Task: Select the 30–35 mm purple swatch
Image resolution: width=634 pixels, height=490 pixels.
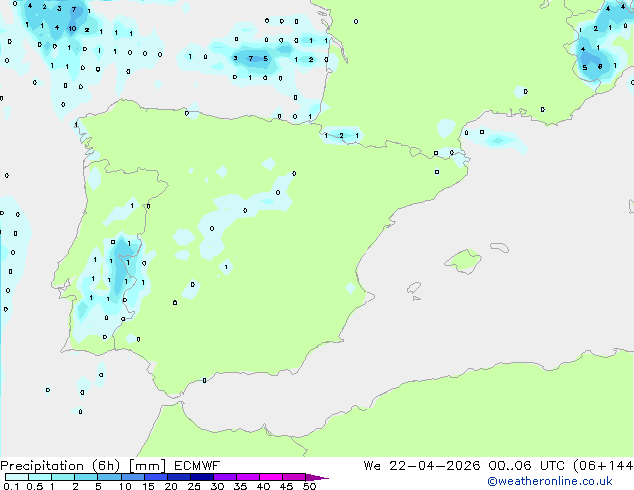Action: click(225, 477)
